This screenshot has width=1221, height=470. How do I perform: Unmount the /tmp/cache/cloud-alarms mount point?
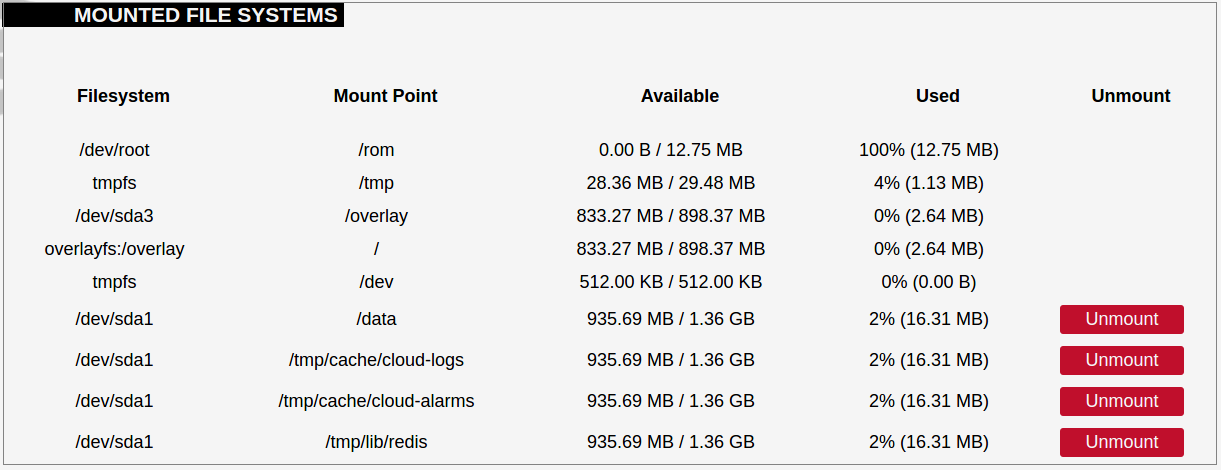point(1122,401)
